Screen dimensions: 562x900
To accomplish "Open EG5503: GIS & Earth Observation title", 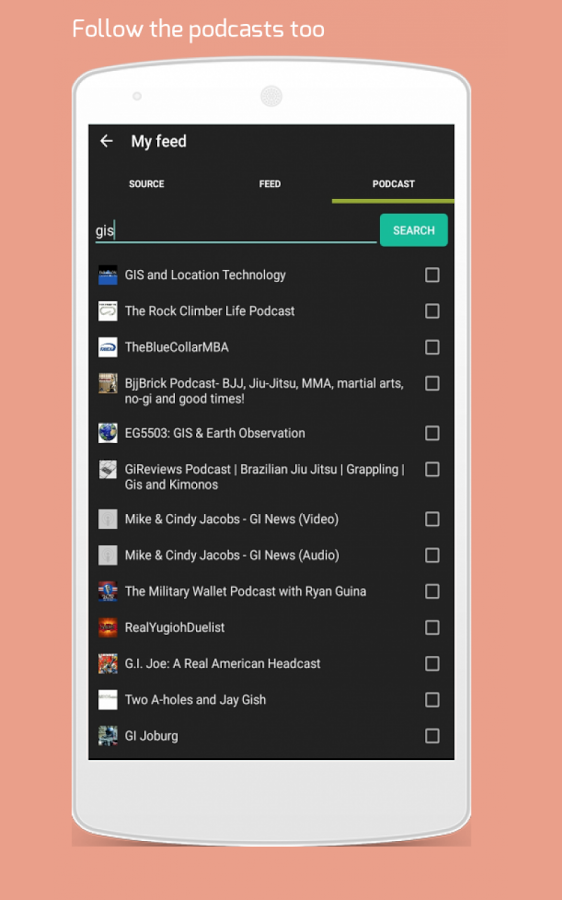I will pyautogui.click(x=215, y=433).
